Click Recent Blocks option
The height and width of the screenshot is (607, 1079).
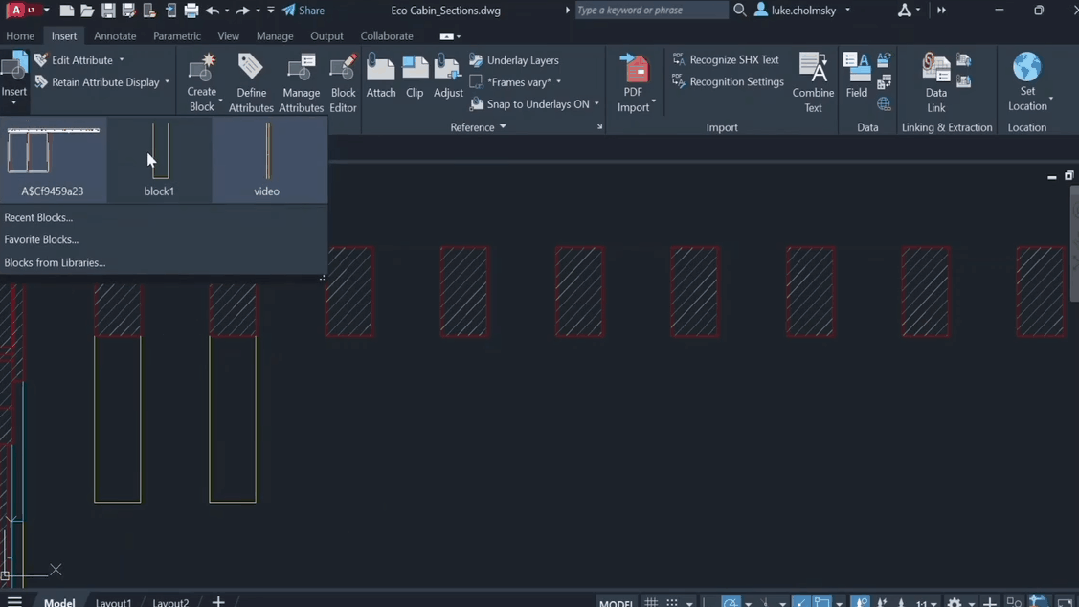click(x=38, y=217)
